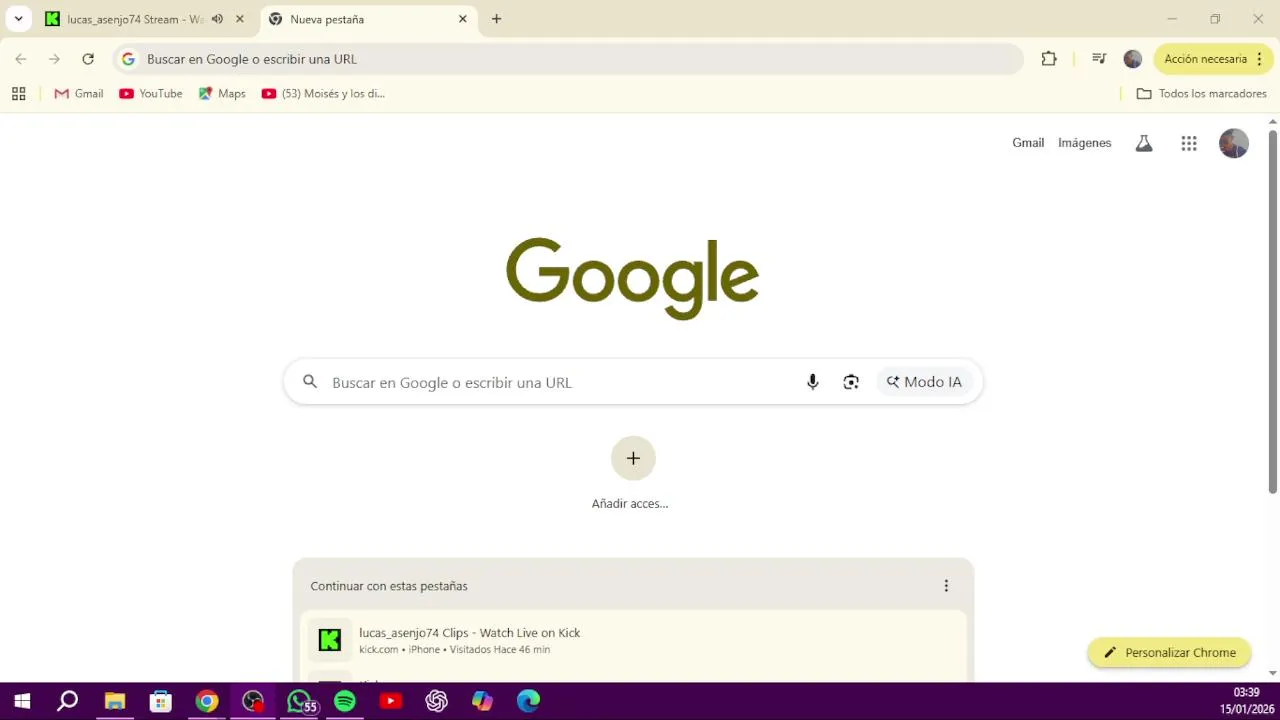Screen dimensions: 1280x720
Task: Click the address bar URL field
Action: coord(569,59)
